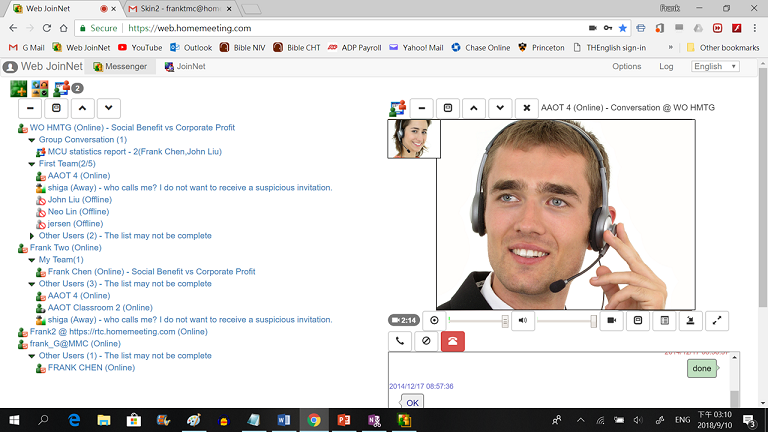
Task: Click the fullscreen expand arrows icon
Action: (717, 321)
